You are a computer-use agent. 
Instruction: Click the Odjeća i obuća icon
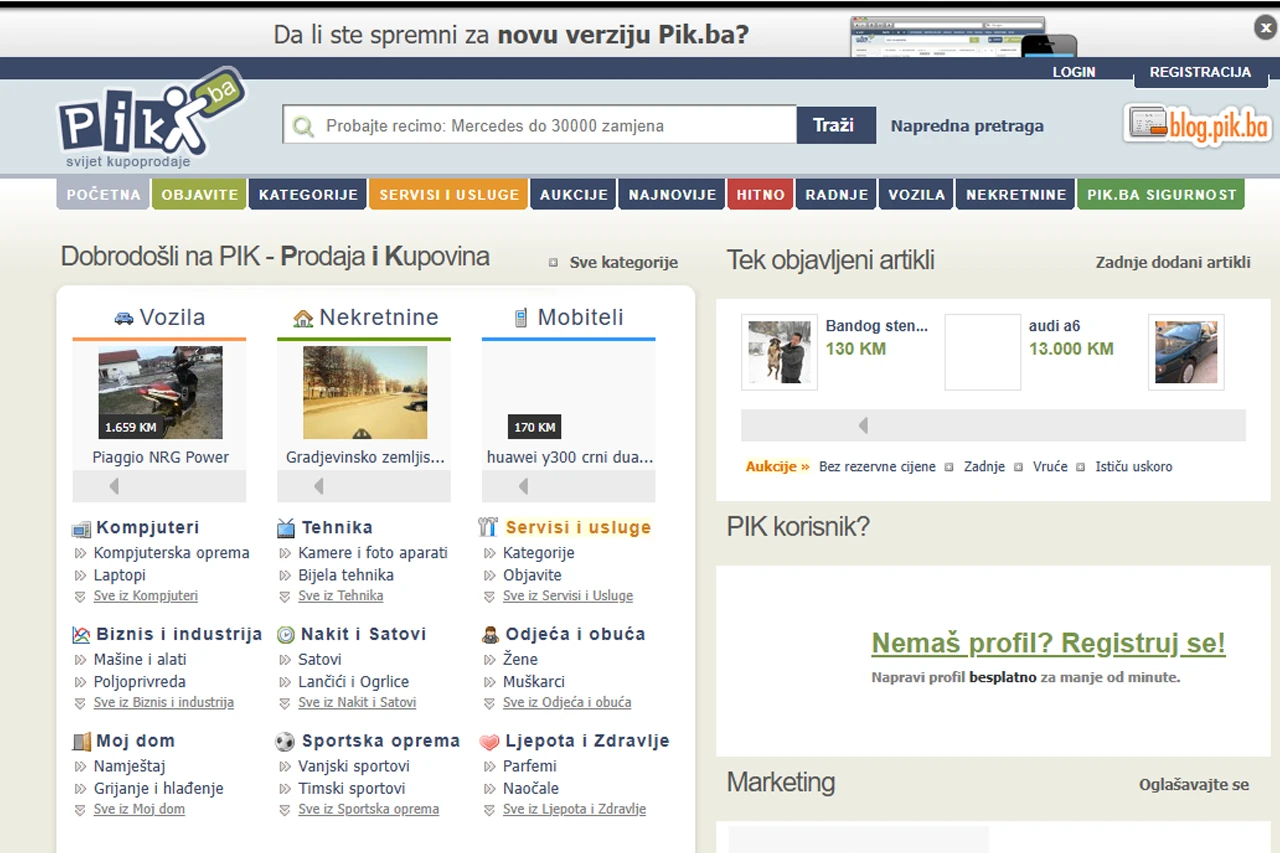[490, 634]
